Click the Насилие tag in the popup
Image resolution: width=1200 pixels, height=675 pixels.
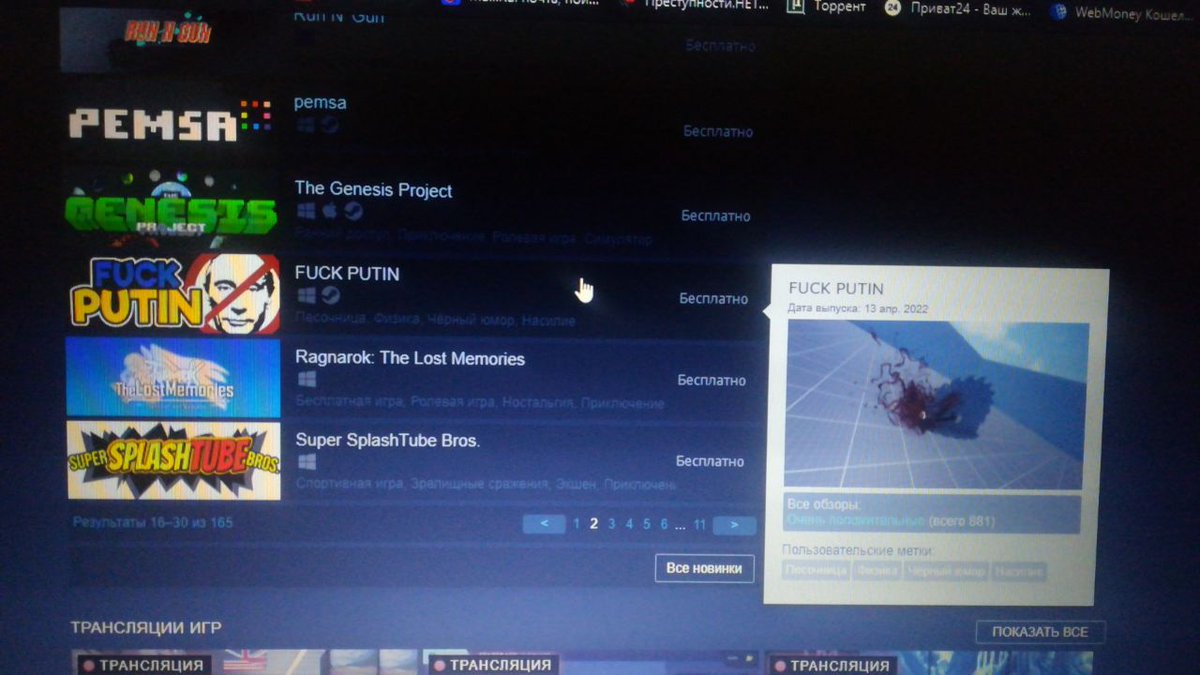1019,571
